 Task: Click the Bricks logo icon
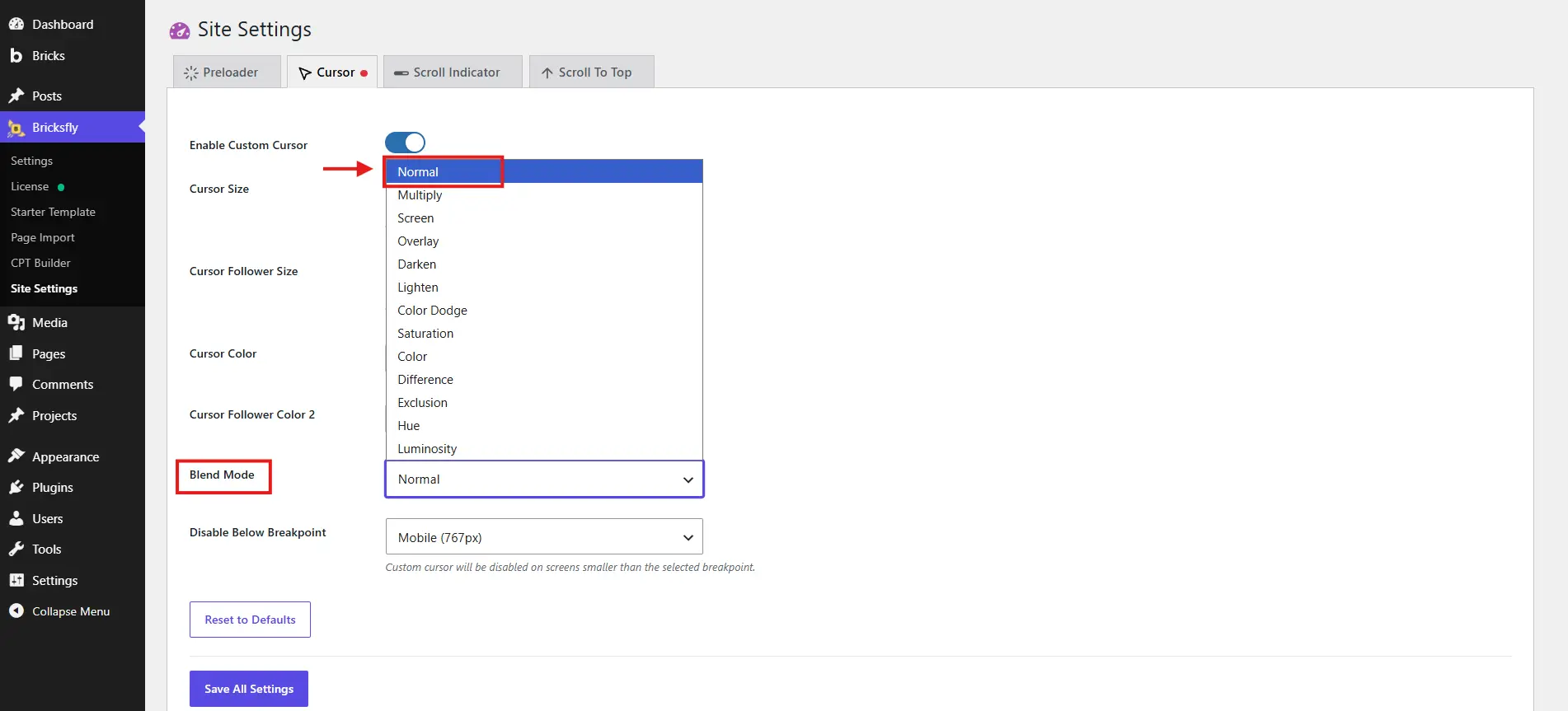click(x=16, y=55)
